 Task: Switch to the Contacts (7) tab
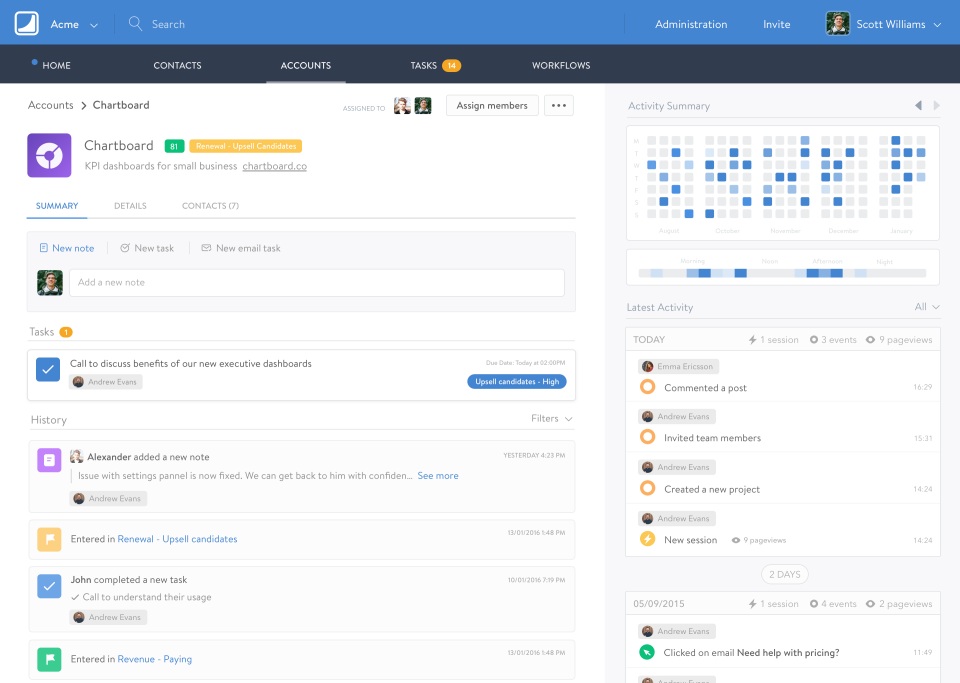(211, 206)
